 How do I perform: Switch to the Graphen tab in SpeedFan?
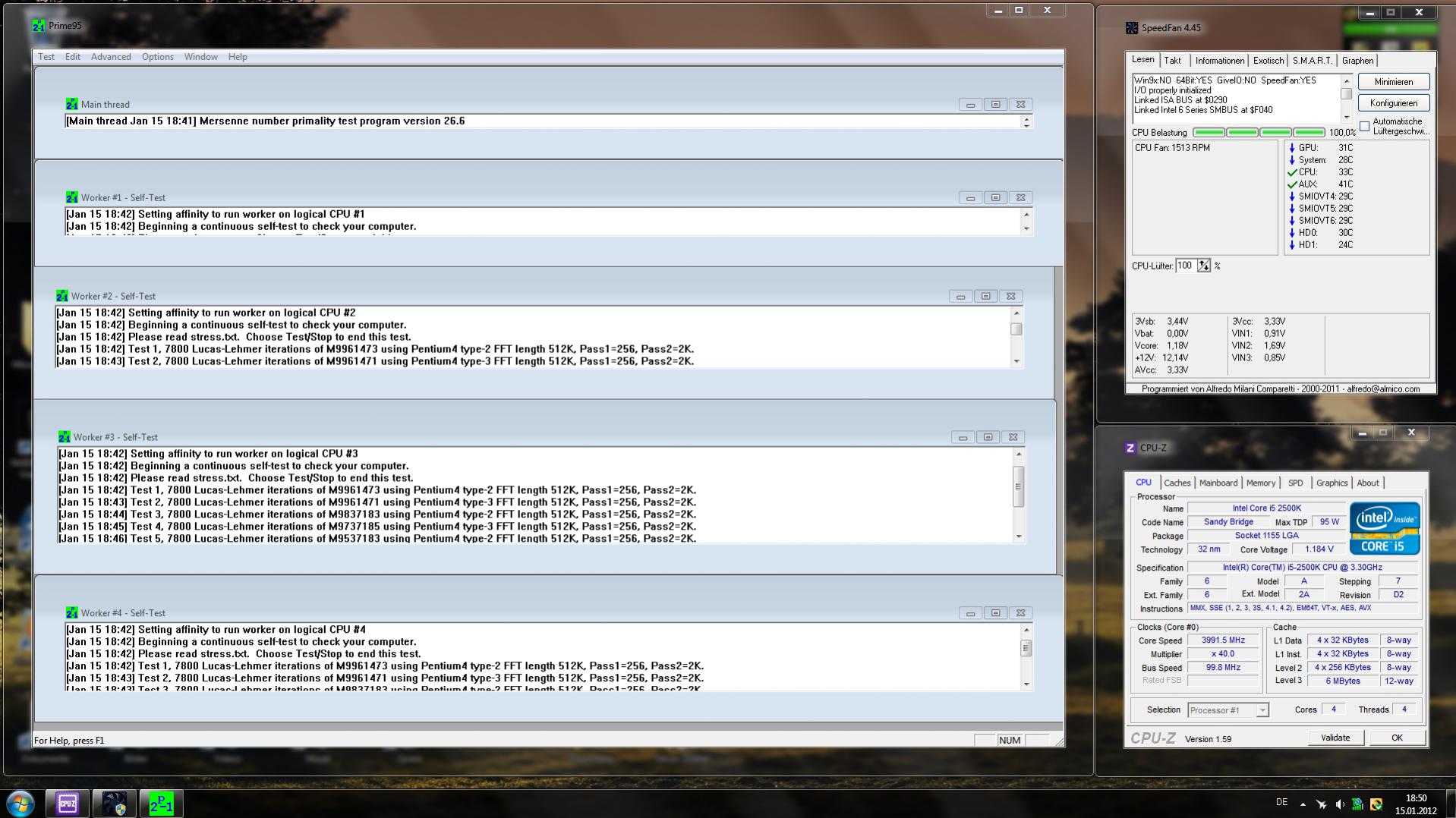pos(1357,61)
